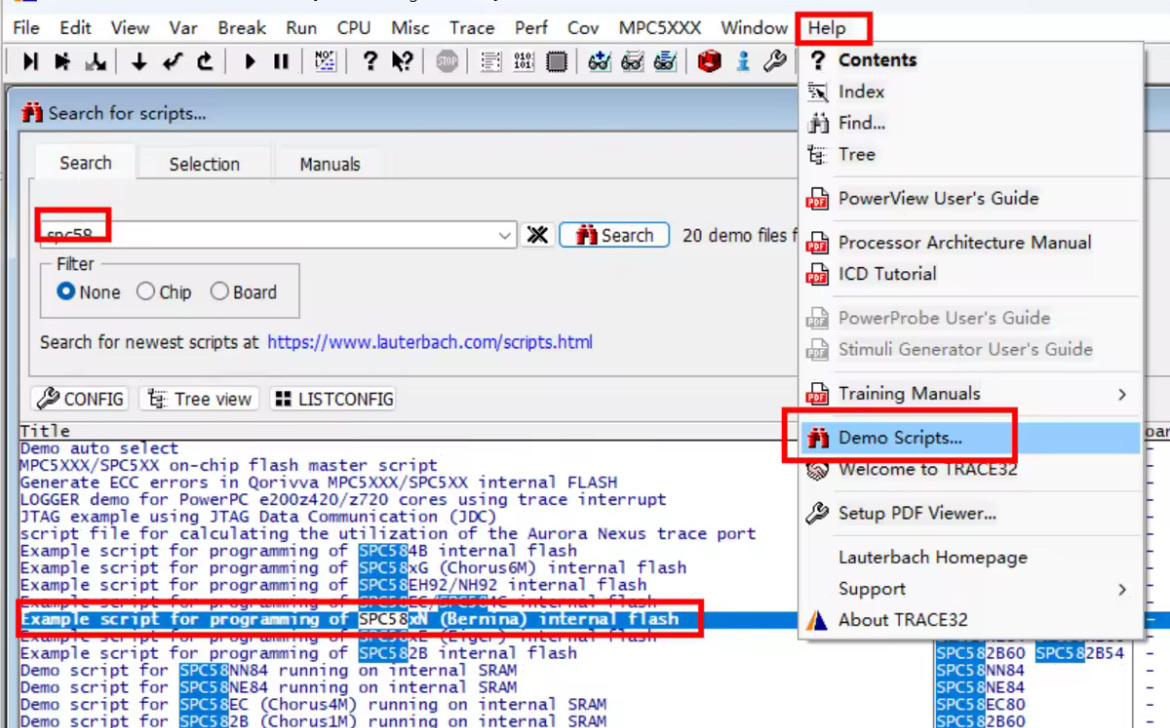This screenshot has height=728, width=1170.
Task: Select the 'Demo auto select' row
Action: 99,448
